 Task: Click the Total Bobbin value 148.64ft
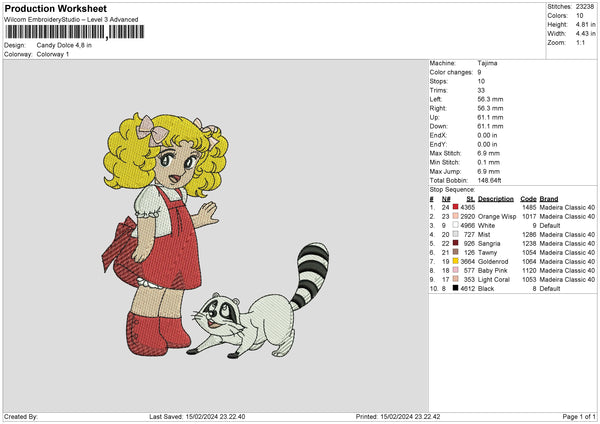click(489, 180)
